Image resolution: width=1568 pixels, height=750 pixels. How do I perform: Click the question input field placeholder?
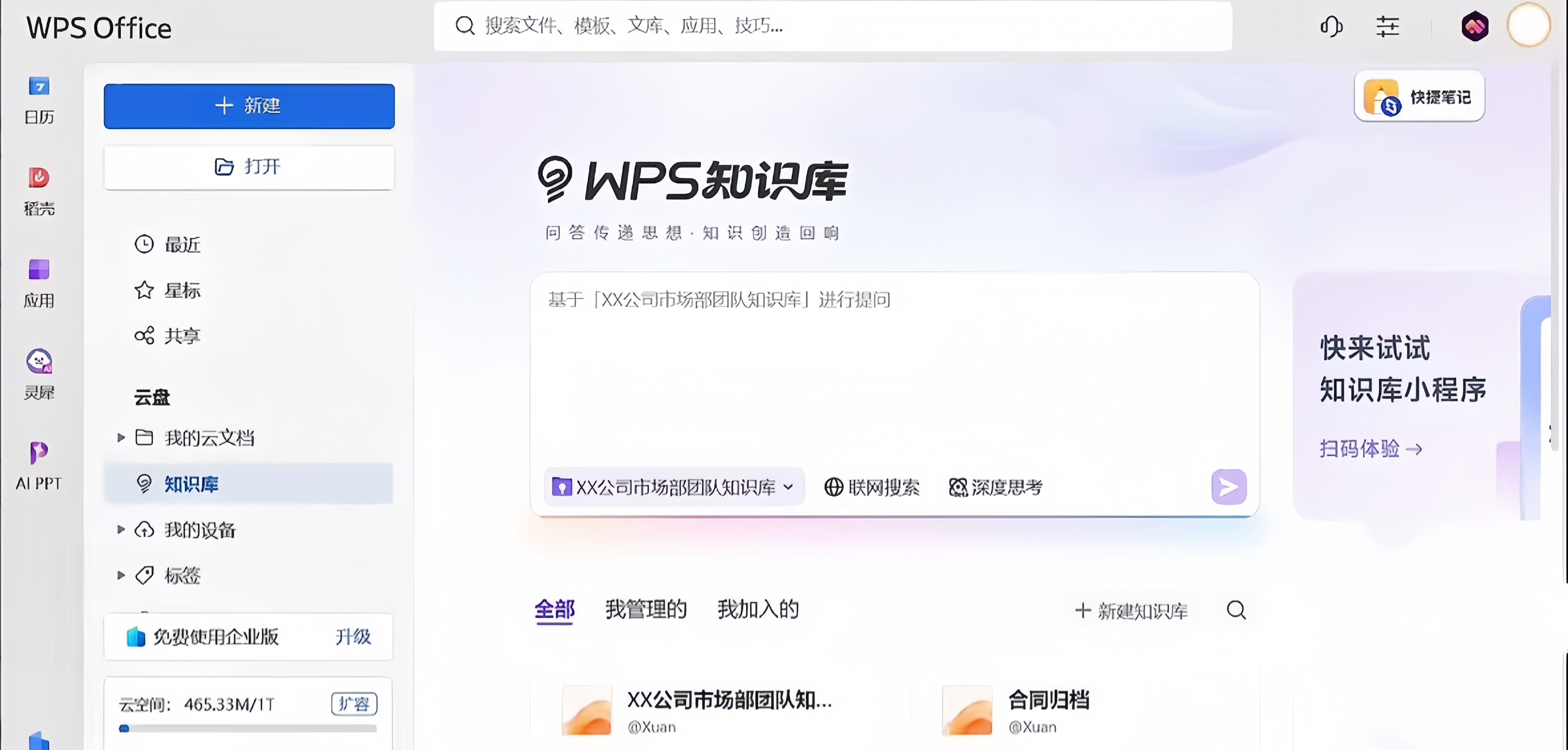(x=718, y=300)
